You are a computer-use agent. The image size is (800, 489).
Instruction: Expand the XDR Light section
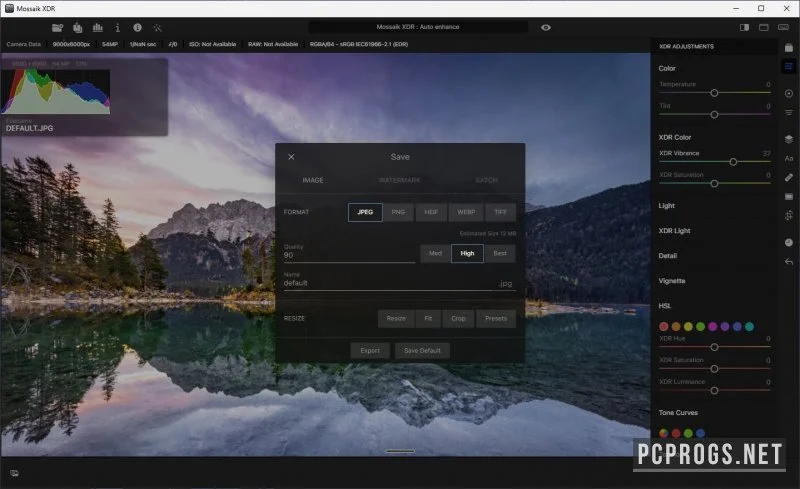(674, 231)
